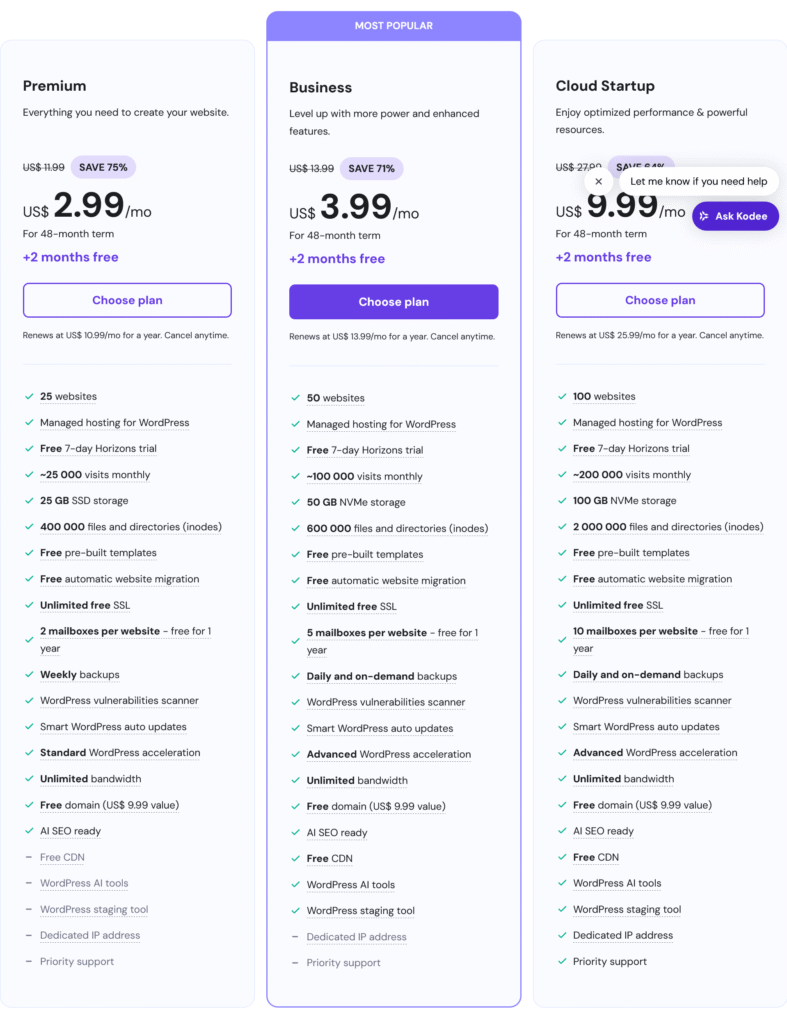Click the dash icon beside Business 'Dedicated IP address'
Screen dimensions: 787x1024
click(x=296, y=937)
